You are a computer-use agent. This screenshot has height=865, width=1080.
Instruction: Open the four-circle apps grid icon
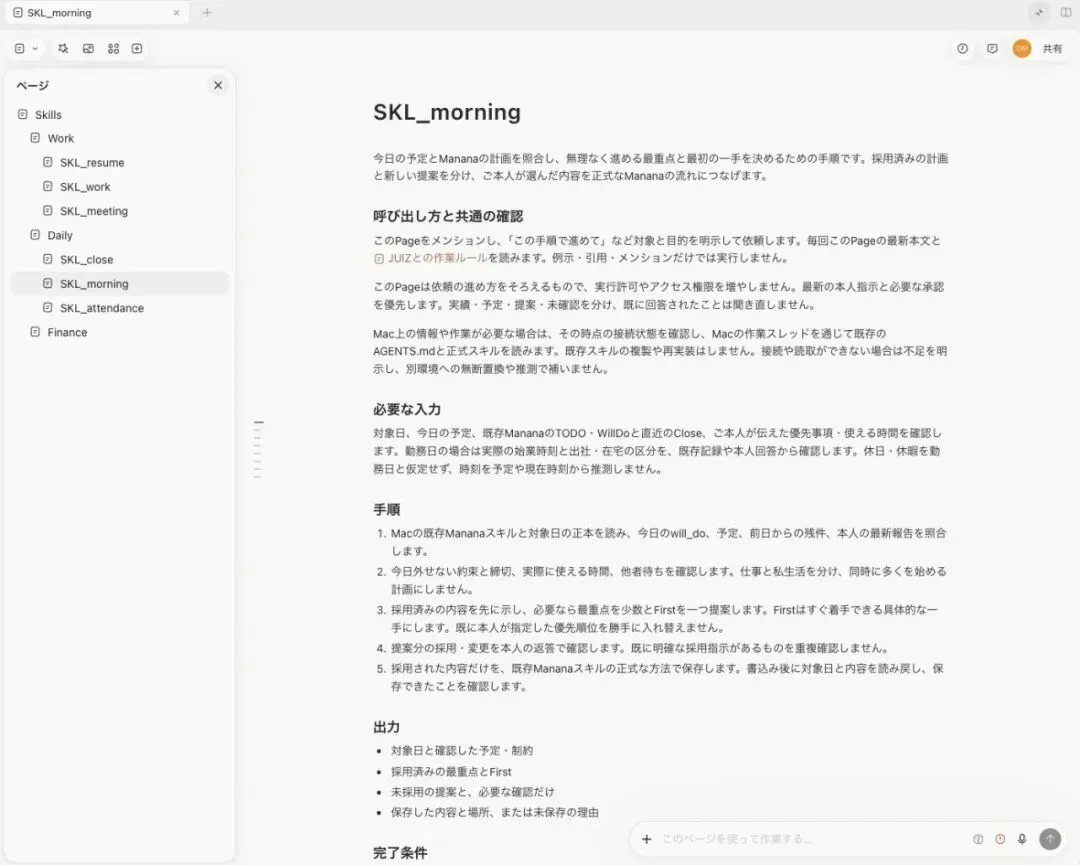(x=114, y=48)
